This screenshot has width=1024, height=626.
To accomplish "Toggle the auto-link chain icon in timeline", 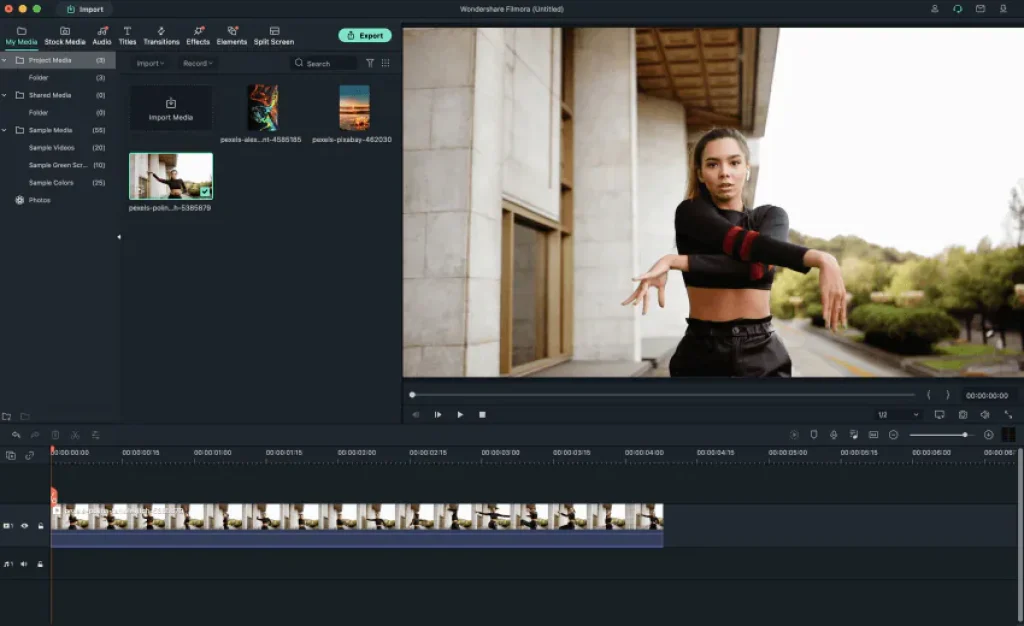I will click(x=30, y=456).
